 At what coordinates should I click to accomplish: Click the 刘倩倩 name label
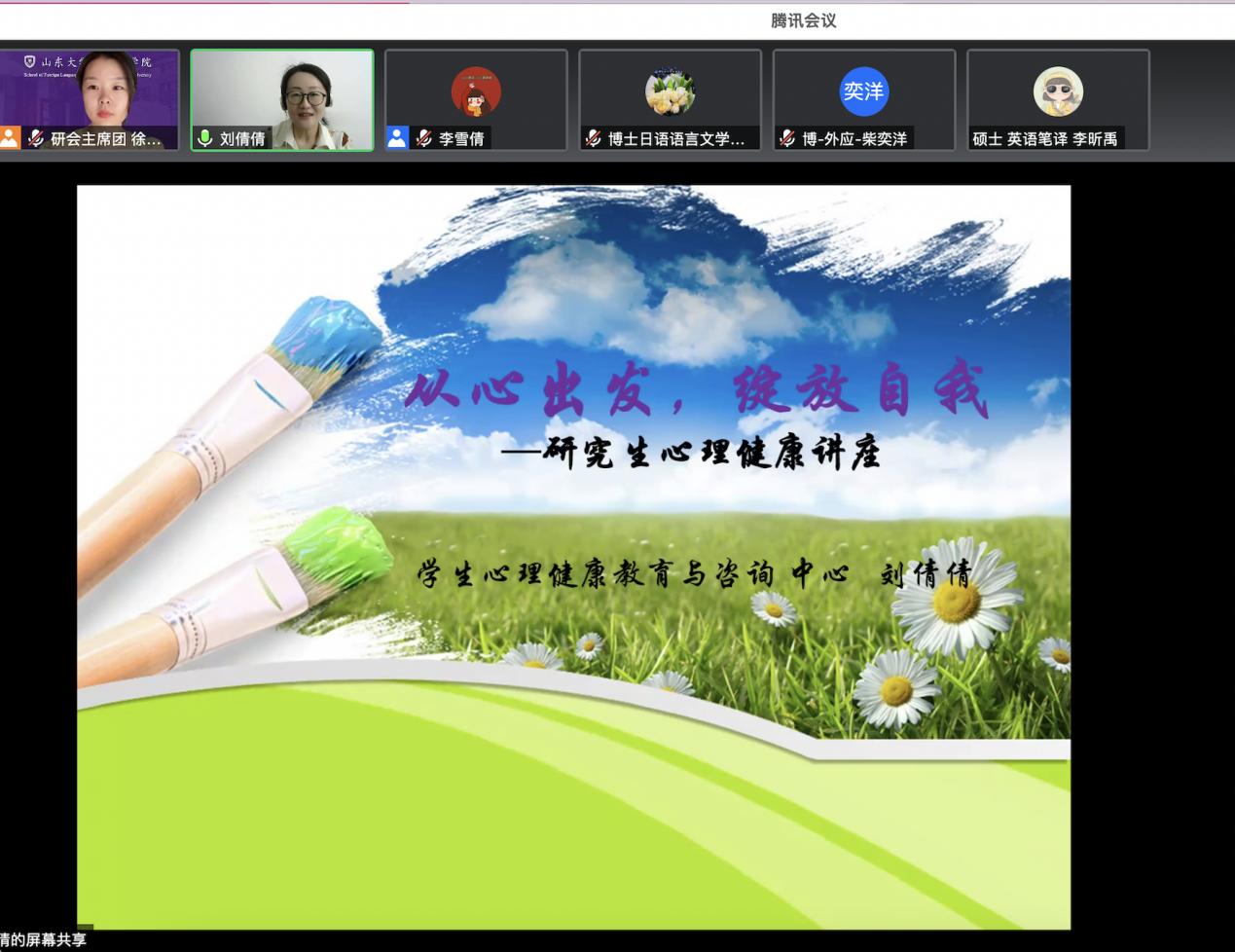[x=242, y=139]
